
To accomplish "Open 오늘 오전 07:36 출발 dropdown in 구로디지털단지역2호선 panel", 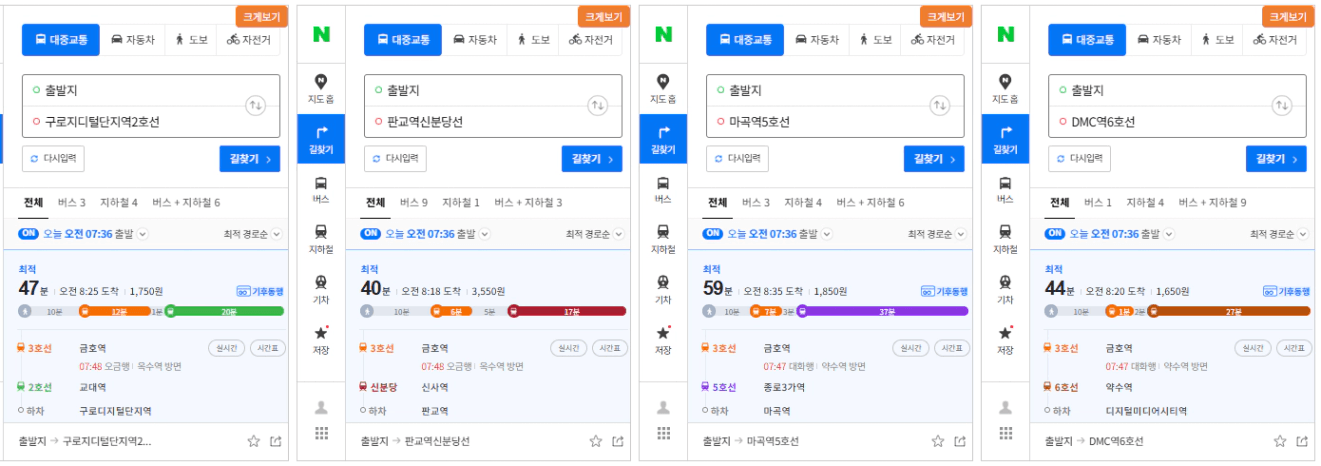I will [x=96, y=234].
